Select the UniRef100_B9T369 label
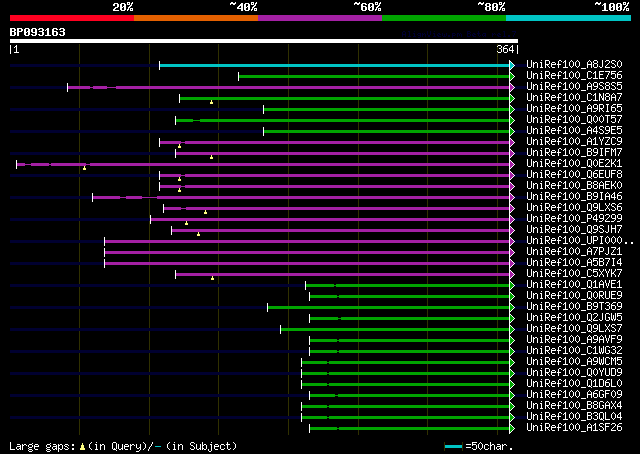This screenshot has width=640, height=454. tap(574, 307)
